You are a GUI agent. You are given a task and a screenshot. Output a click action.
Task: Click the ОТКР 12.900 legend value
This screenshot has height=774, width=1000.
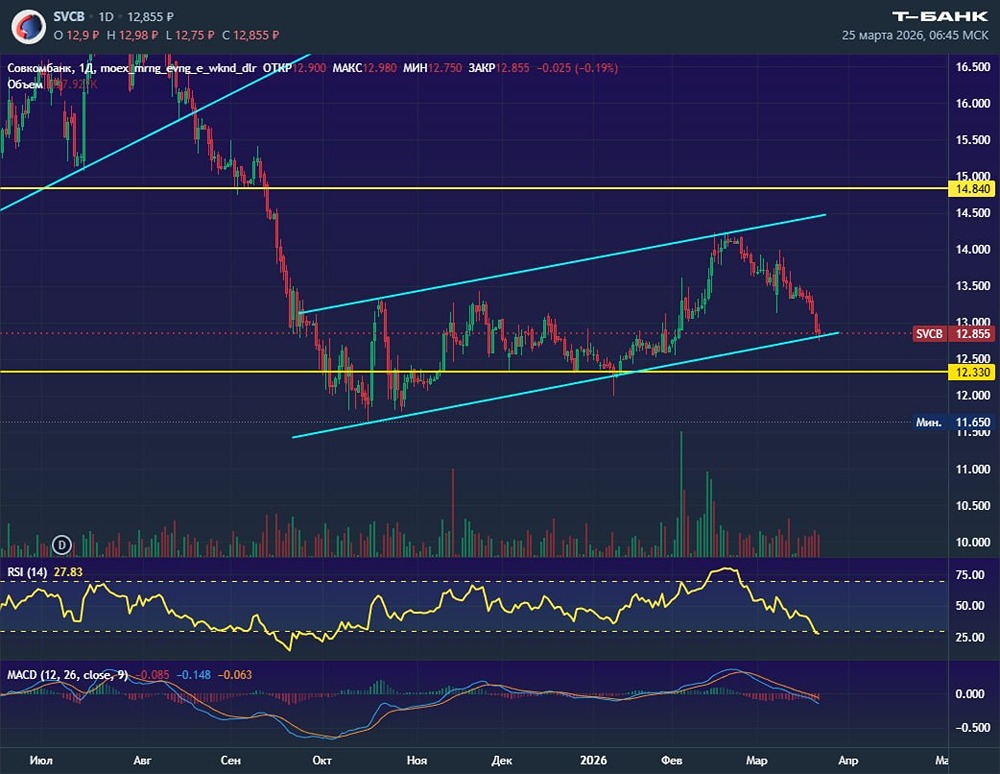[295, 68]
